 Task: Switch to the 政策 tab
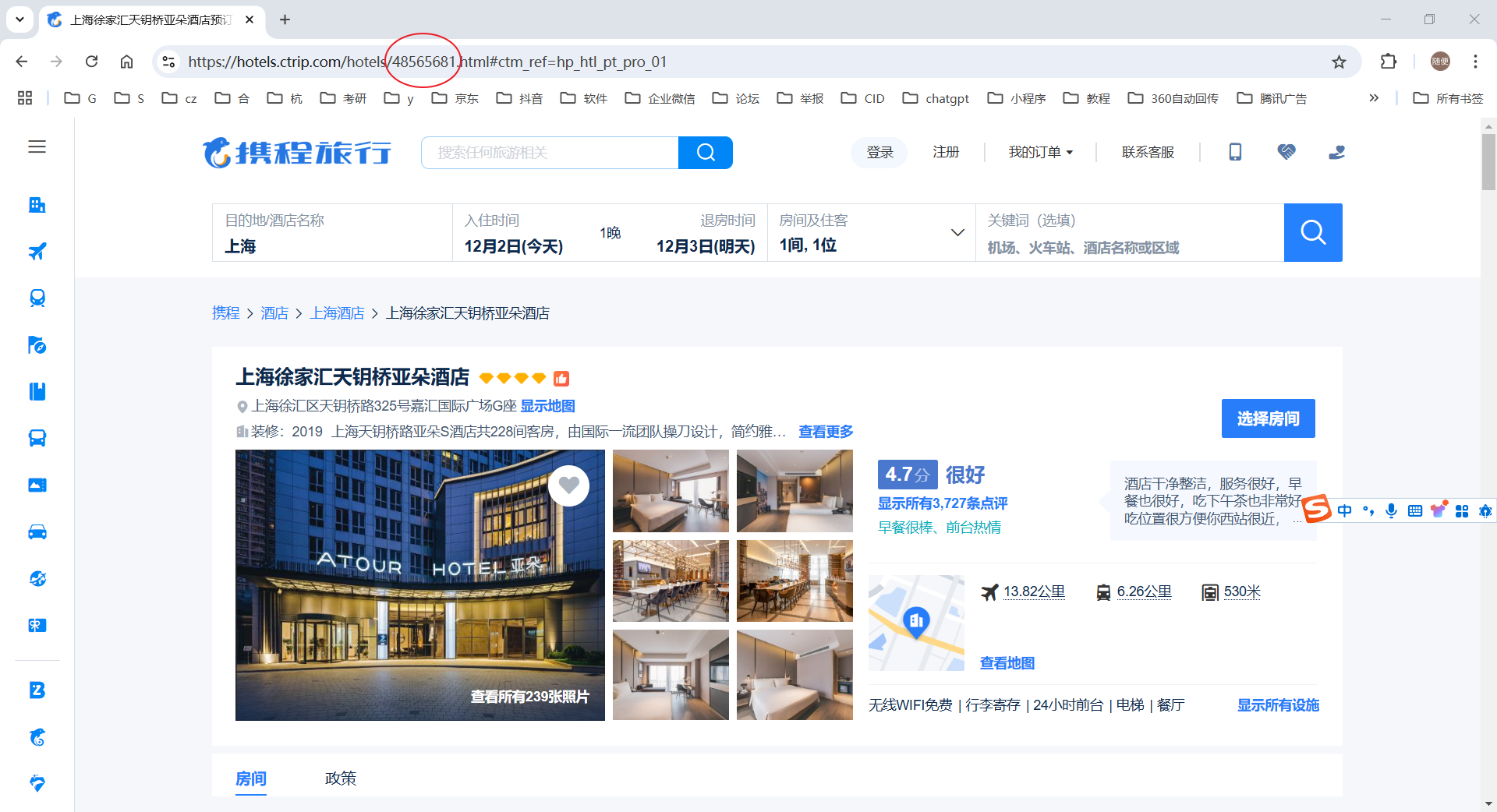coord(341,778)
